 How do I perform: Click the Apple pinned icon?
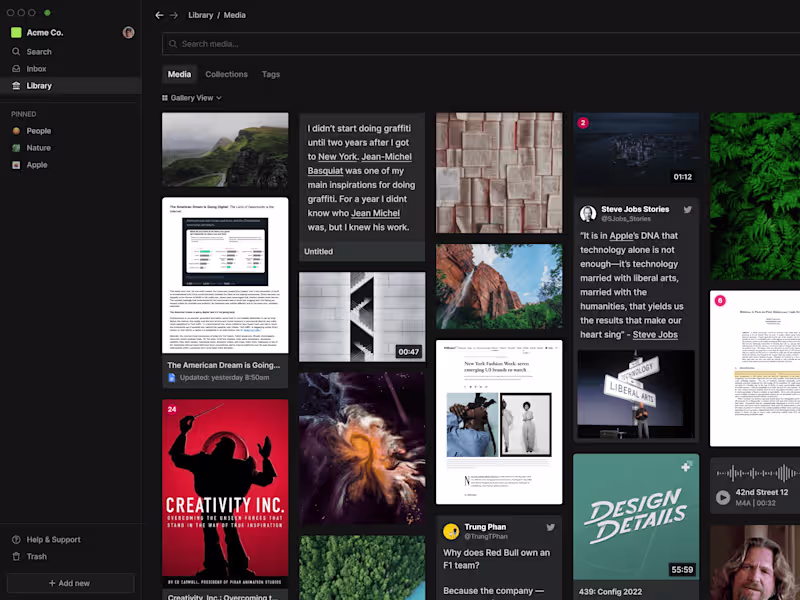16,165
